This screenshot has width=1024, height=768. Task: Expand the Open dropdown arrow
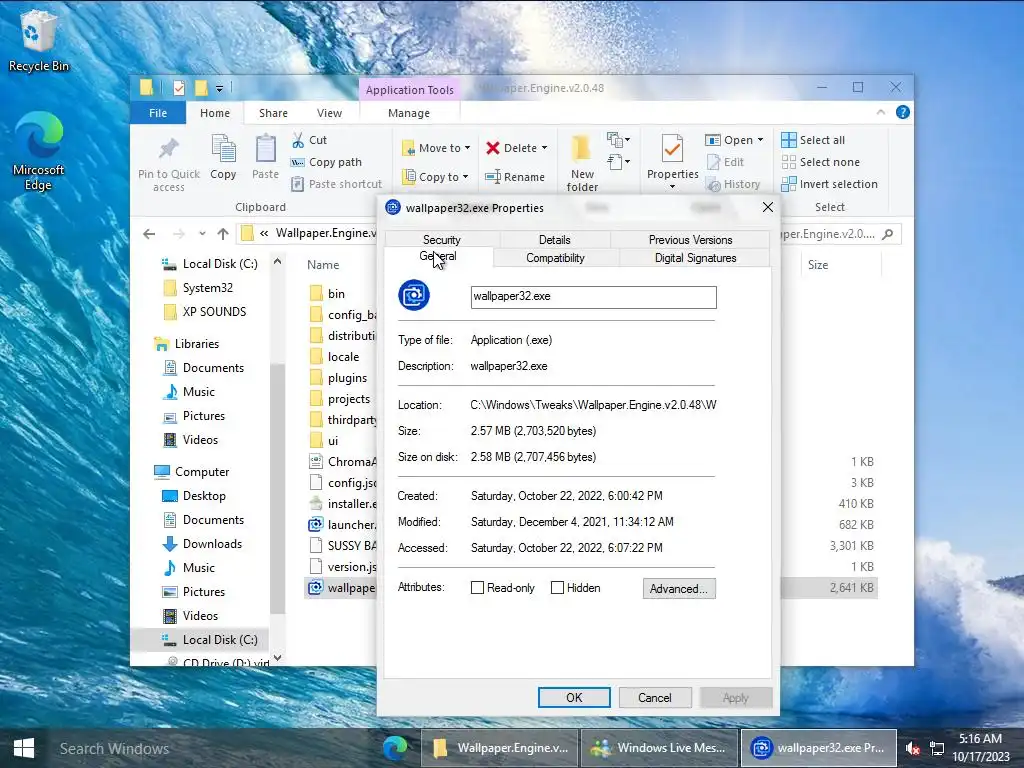coord(760,140)
